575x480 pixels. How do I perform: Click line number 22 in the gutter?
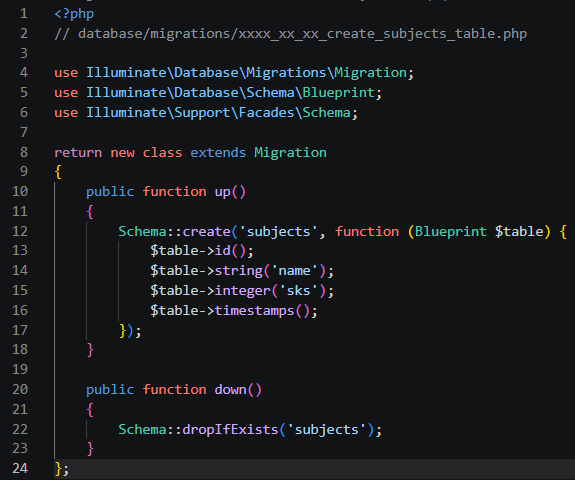[x=20, y=429]
